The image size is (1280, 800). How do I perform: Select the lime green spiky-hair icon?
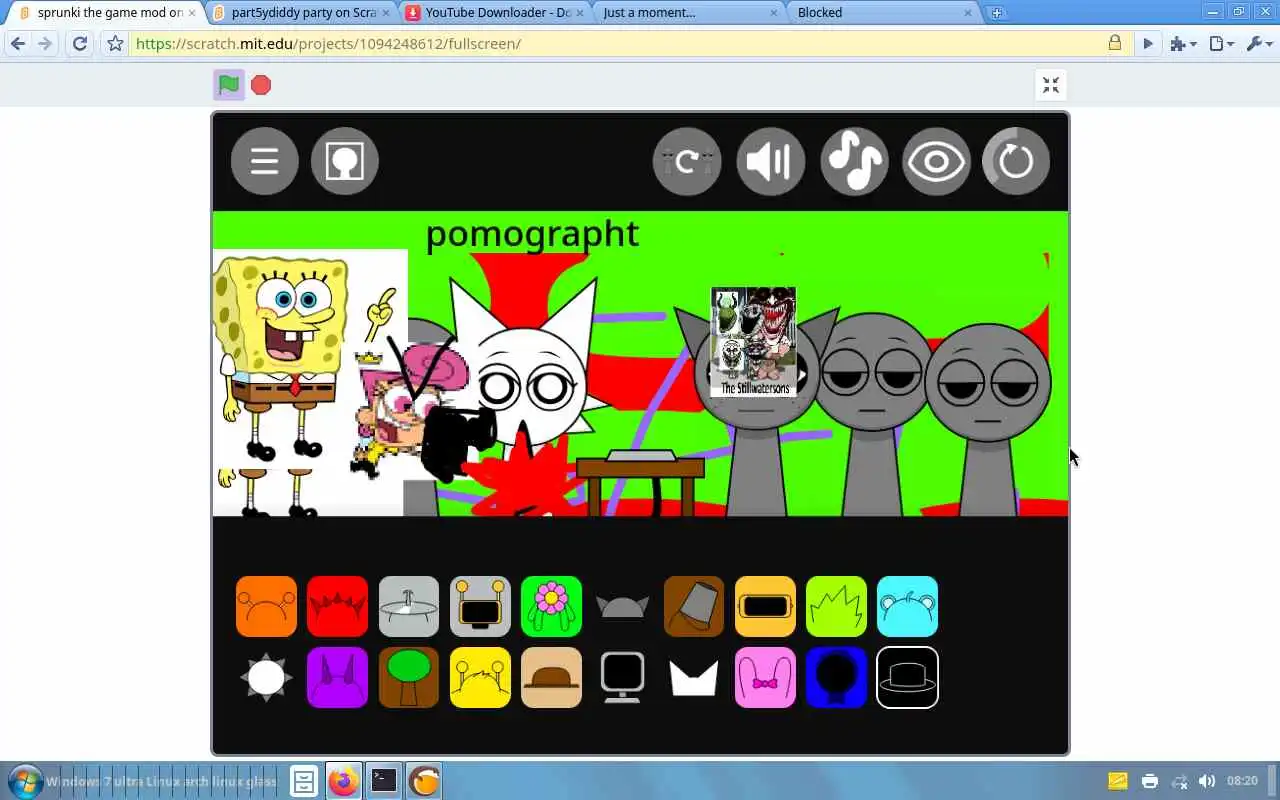pyautogui.click(x=836, y=606)
